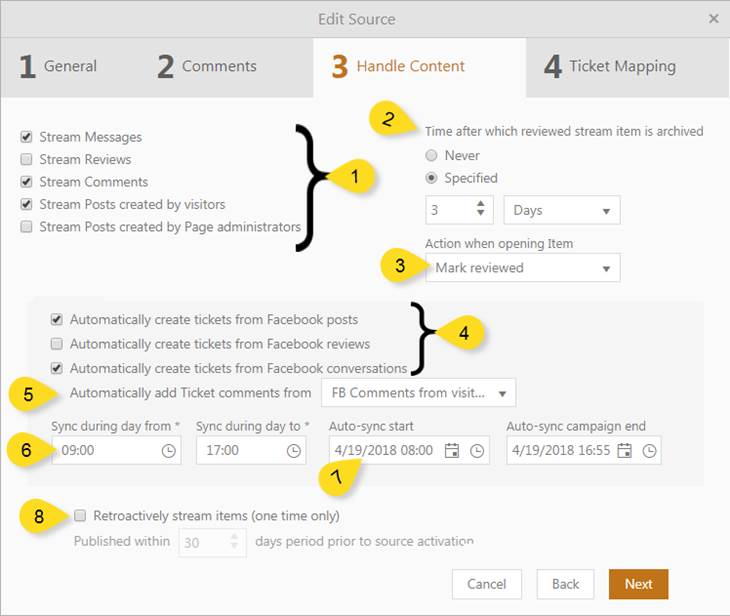Increase the archive time value stepper
This screenshot has height=616, width=730.
(483, 205)
